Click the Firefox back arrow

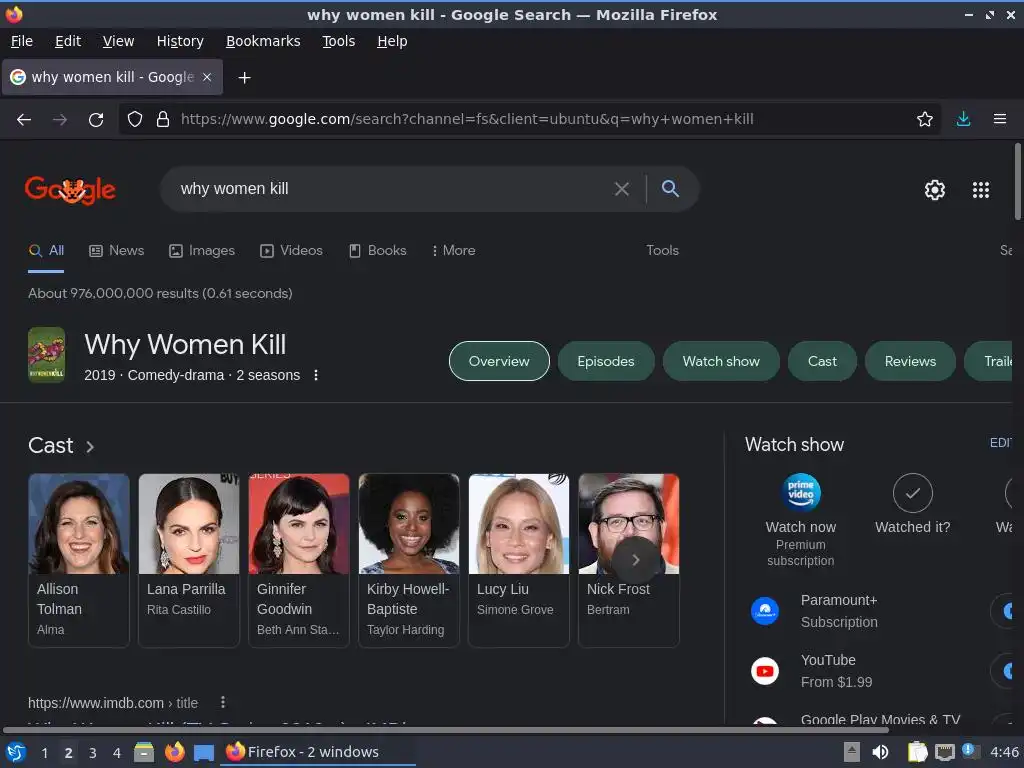(24, 120)
